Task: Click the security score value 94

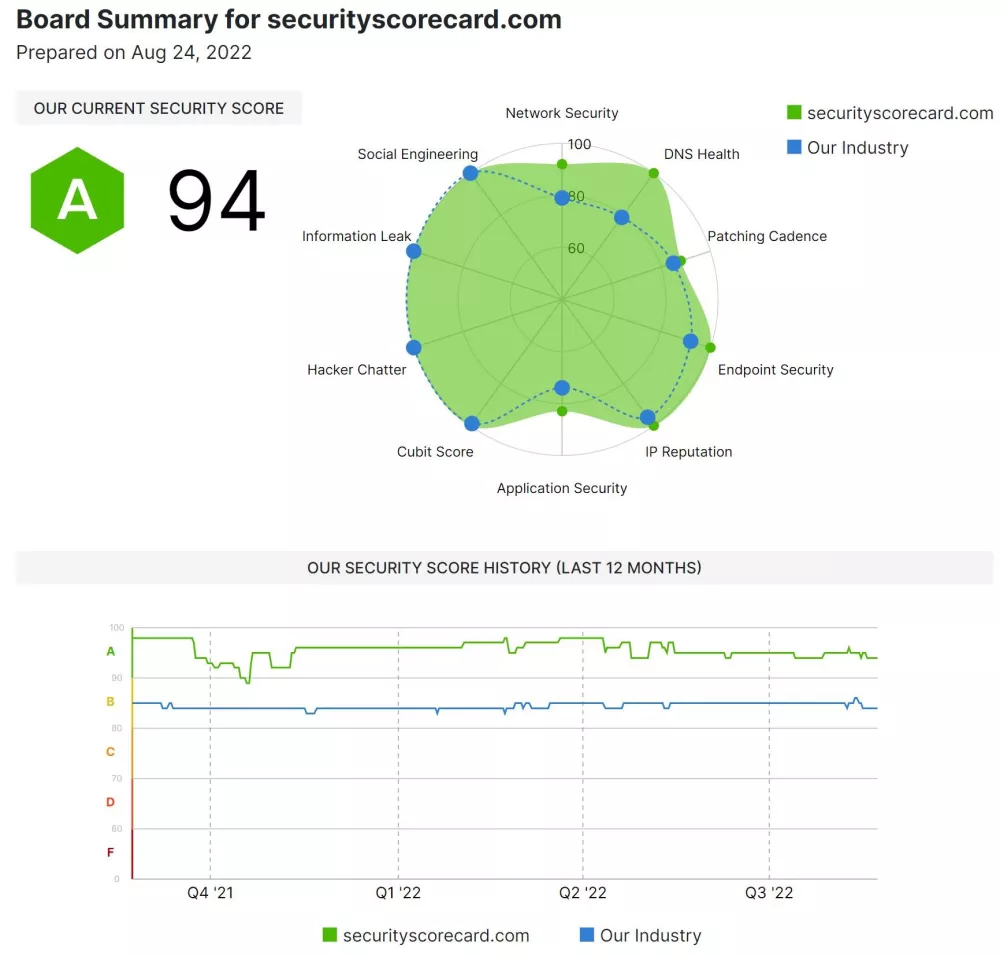Action: pyautogui.click(x=216, y=201)
